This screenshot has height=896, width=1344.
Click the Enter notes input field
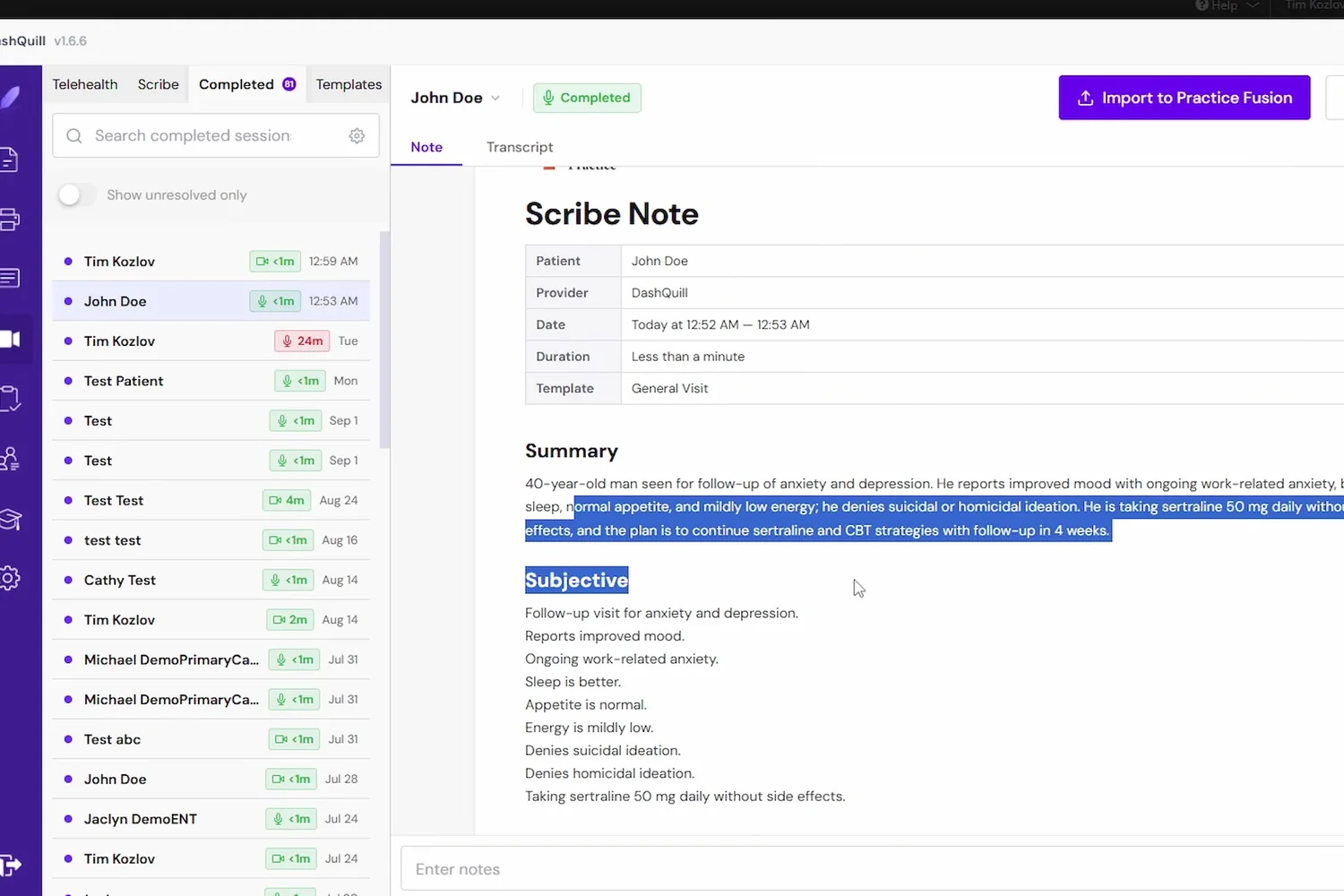872,869
